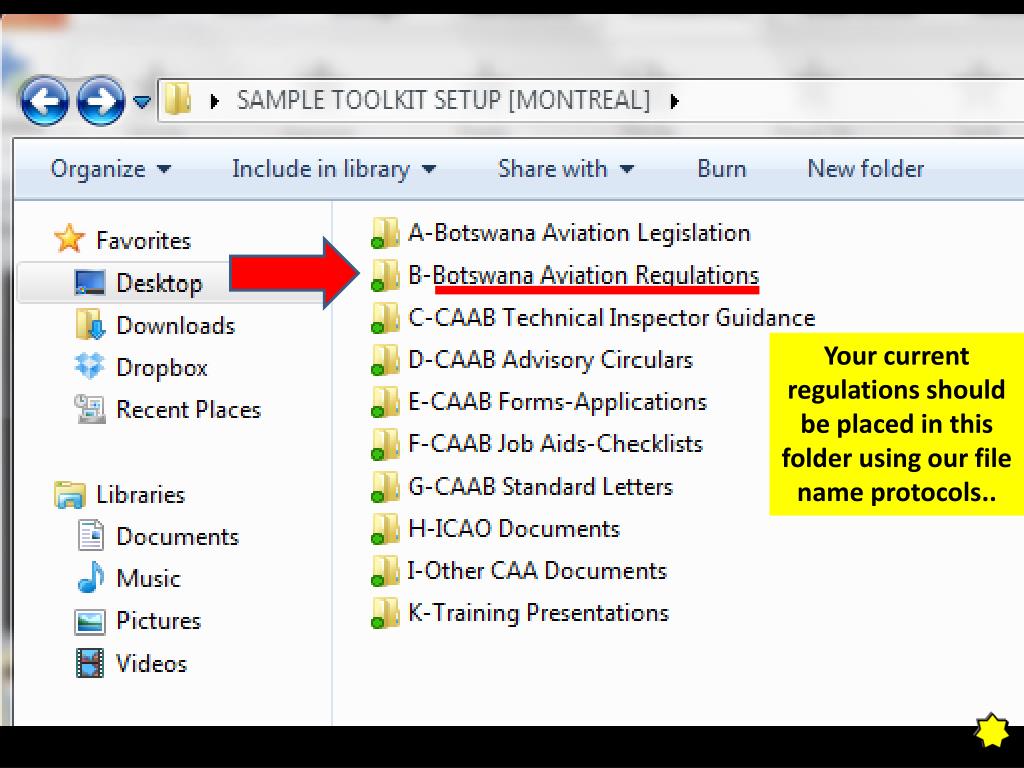Screen dimensions: 1024x768
Task: Open Dropbox in Favorites
Action: [162, 368]
